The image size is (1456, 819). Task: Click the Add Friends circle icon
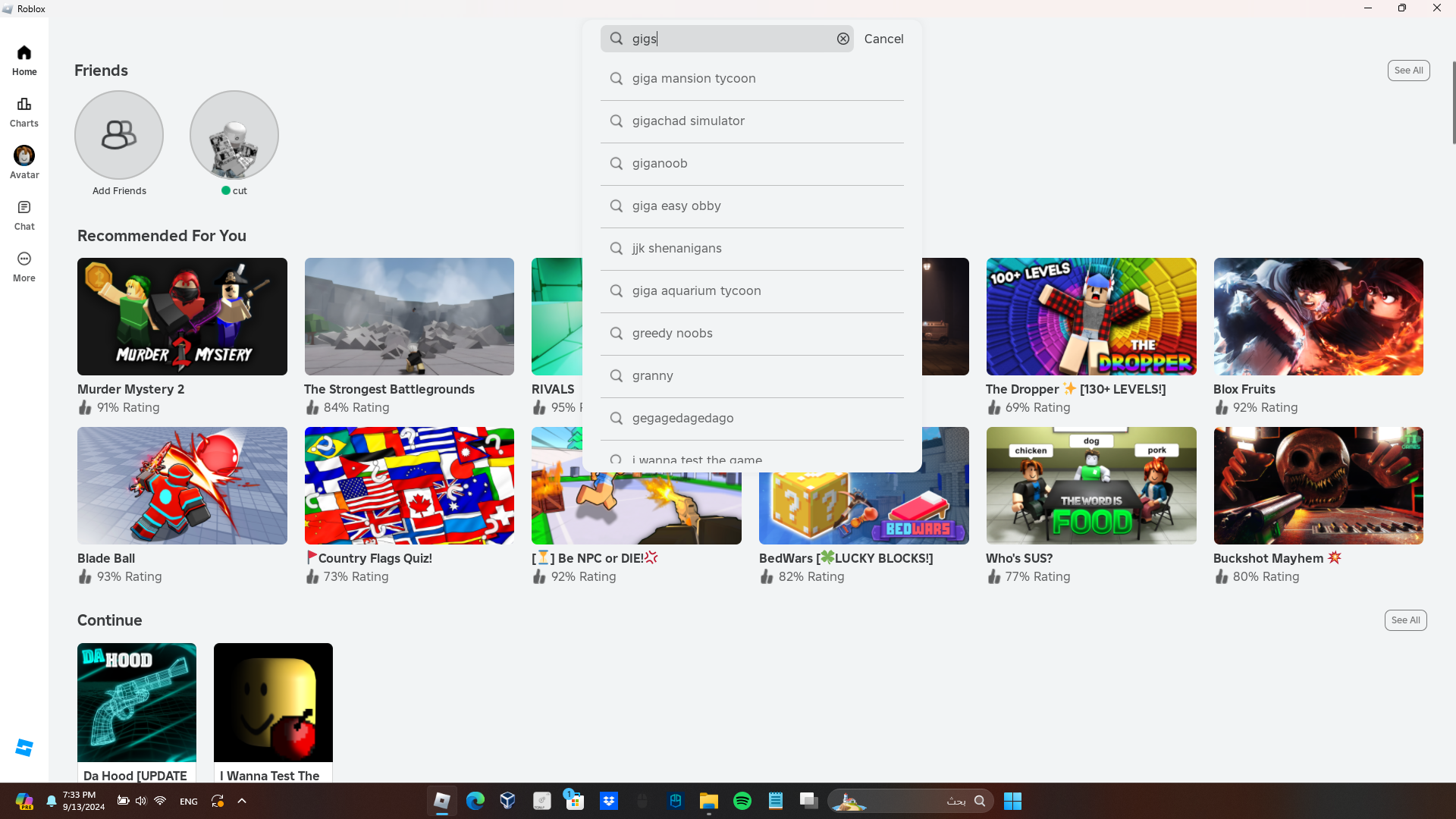pyautogui.click(x=119, y=135)
